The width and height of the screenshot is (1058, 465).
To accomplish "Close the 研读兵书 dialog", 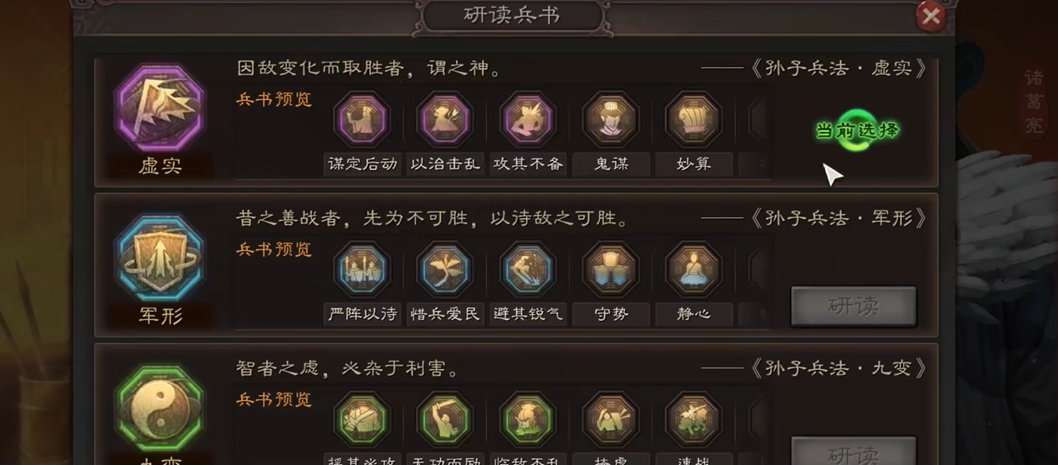I will pyautogui.click(x=931, y=16).
